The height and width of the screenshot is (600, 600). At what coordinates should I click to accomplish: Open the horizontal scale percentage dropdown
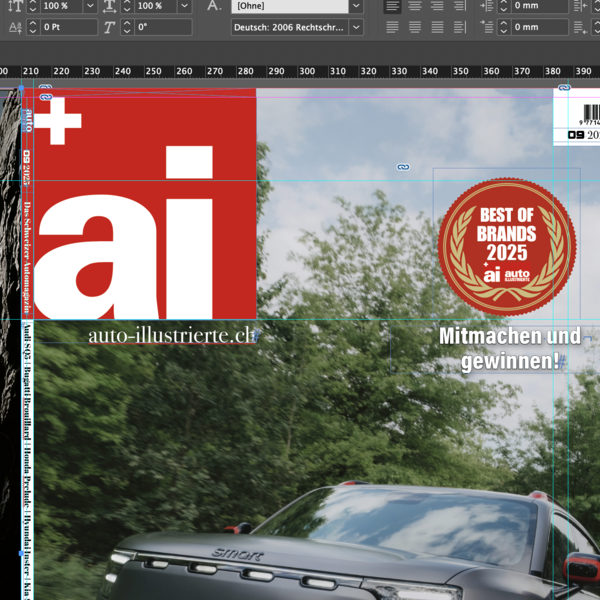[184, 6]
